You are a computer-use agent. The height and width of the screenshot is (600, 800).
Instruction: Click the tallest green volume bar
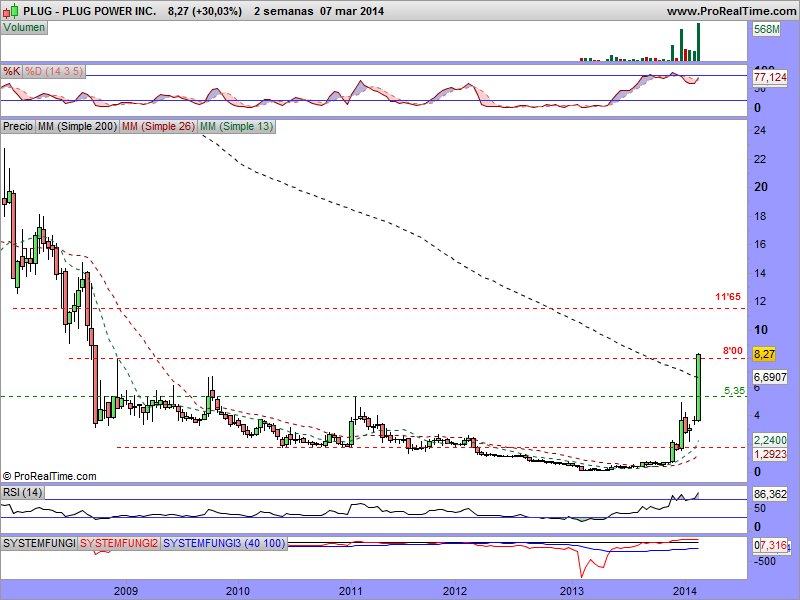[x=698, y=42]
